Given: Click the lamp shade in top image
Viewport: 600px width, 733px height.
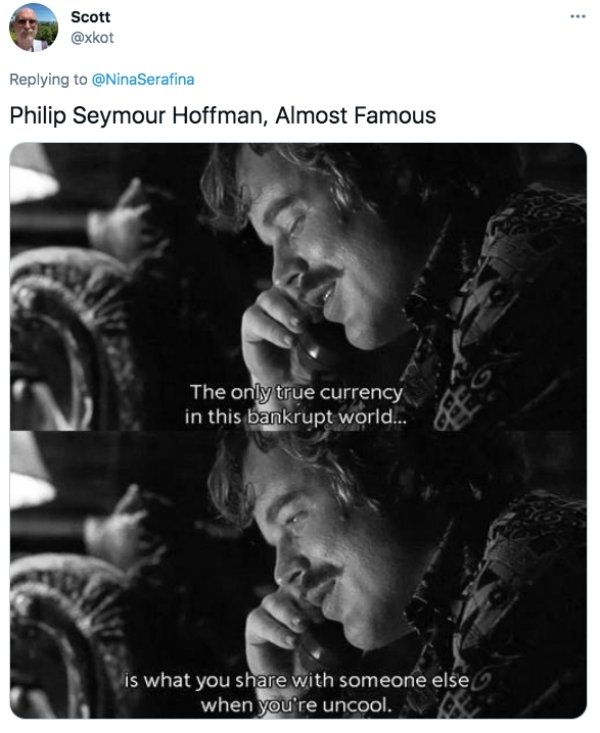Looking at the screenshot, I should (32, 175).
